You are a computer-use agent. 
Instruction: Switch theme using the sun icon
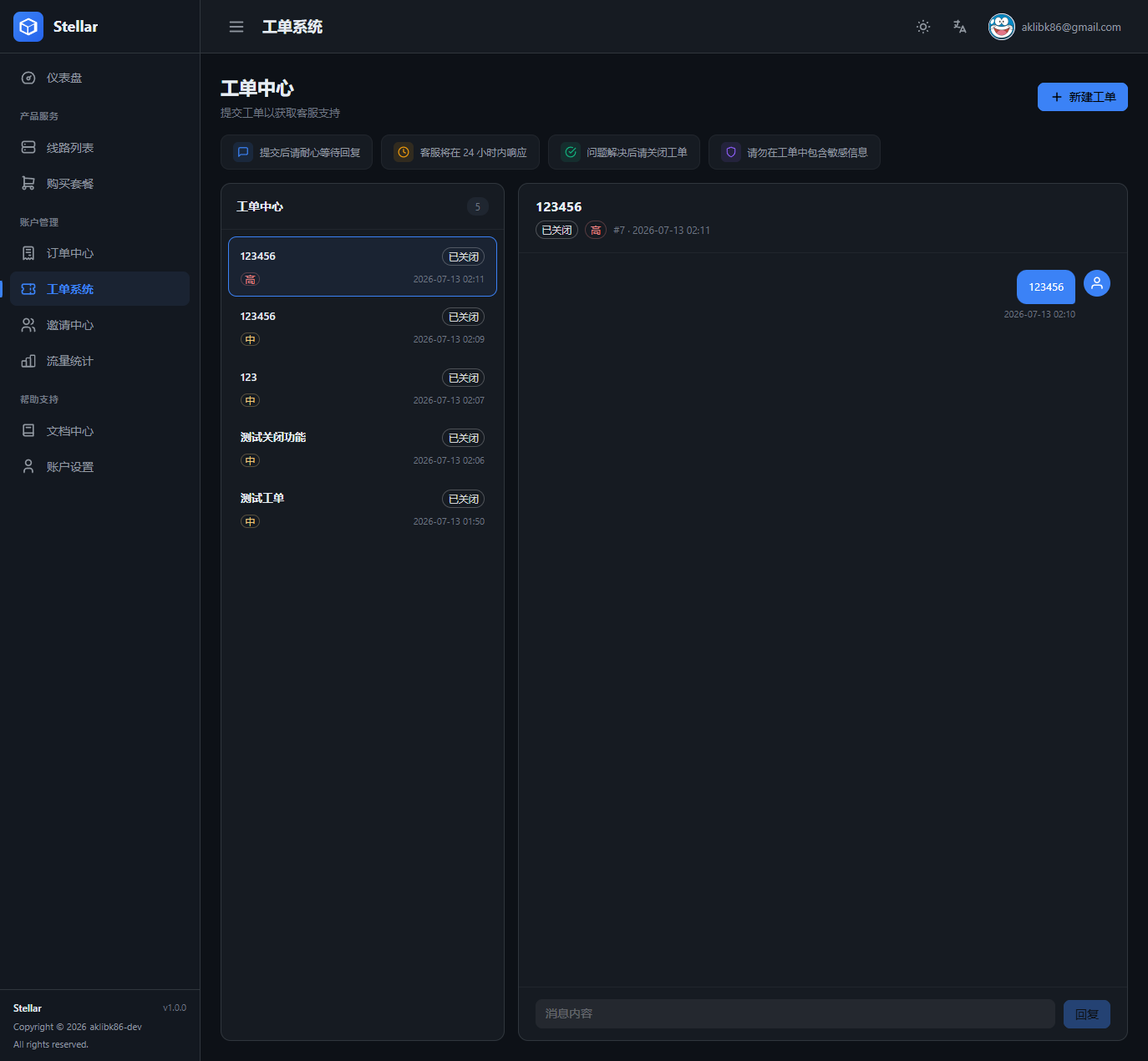coord(923,27)
